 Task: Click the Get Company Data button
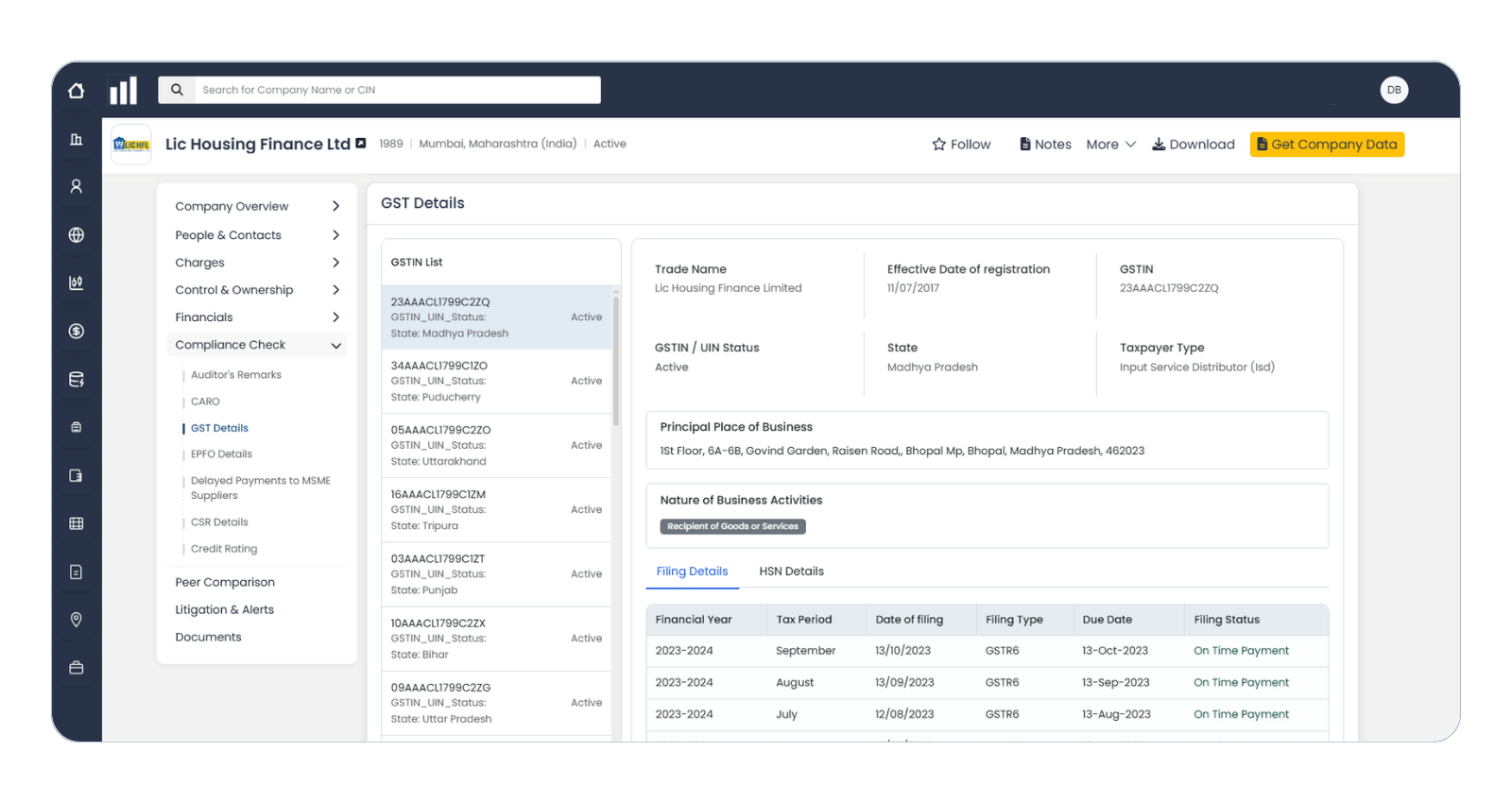1327,145
